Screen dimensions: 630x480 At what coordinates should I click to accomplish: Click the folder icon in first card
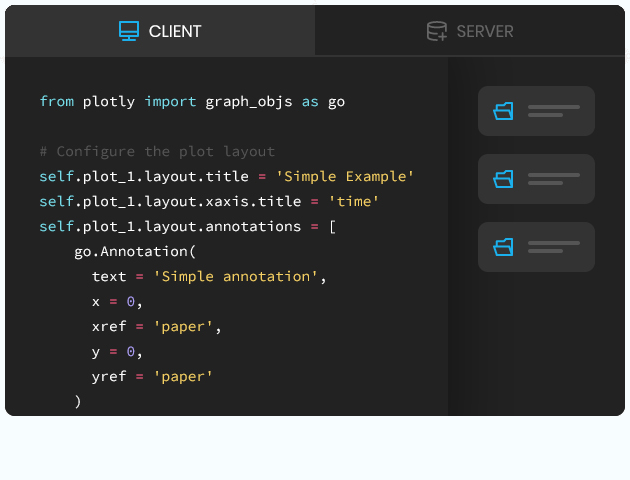point(503,111)
